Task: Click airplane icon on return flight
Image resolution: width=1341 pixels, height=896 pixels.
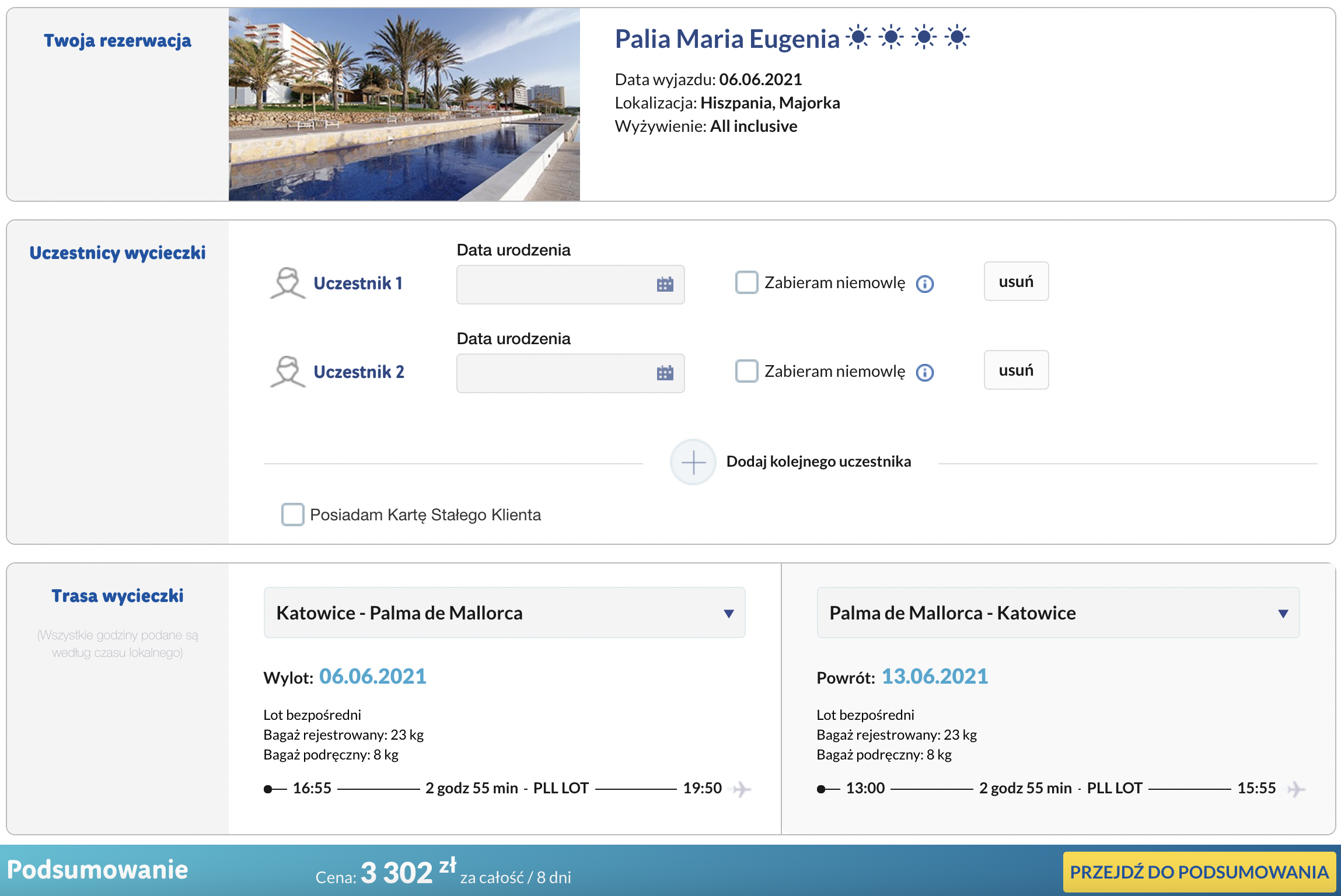Action: [x=1296, y=789]
